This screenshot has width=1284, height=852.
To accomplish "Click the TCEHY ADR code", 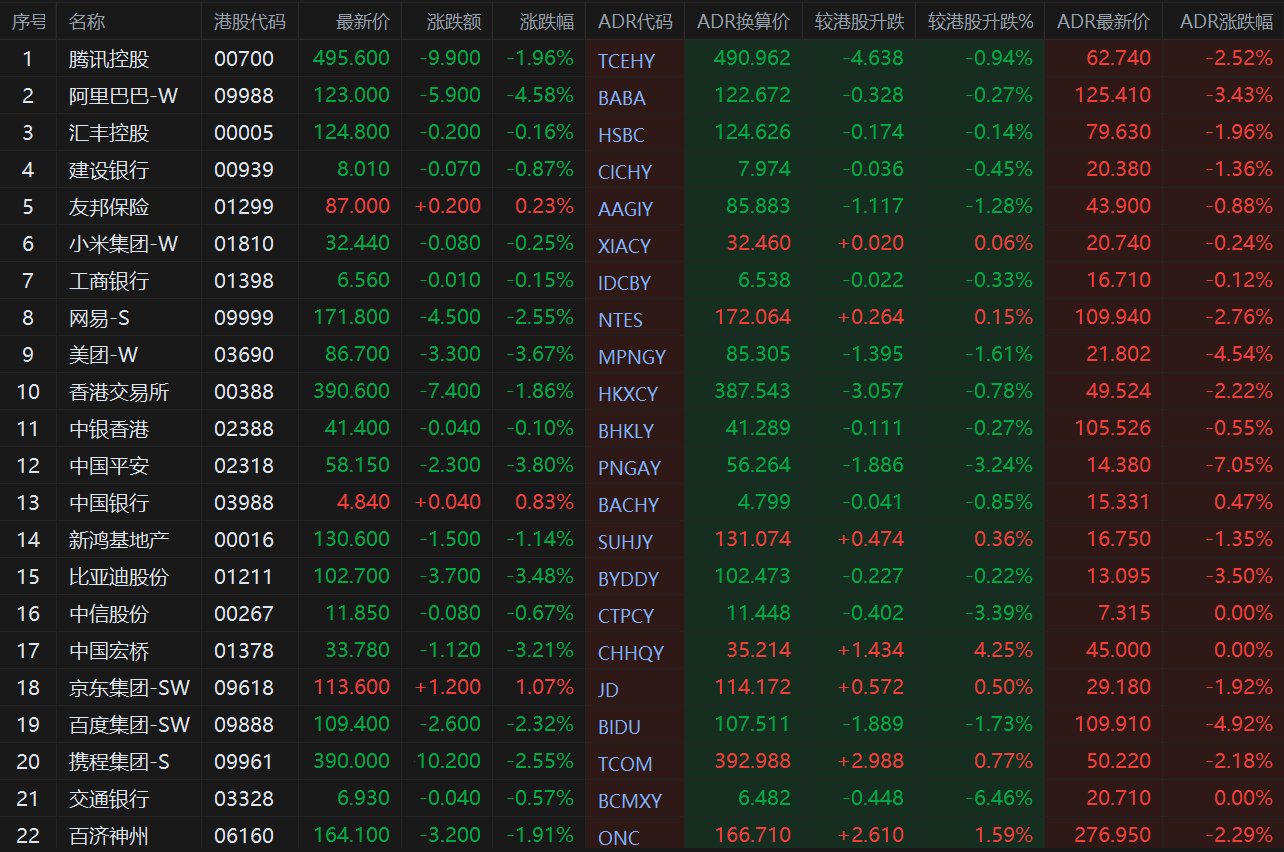I will [x=626, y=61].
